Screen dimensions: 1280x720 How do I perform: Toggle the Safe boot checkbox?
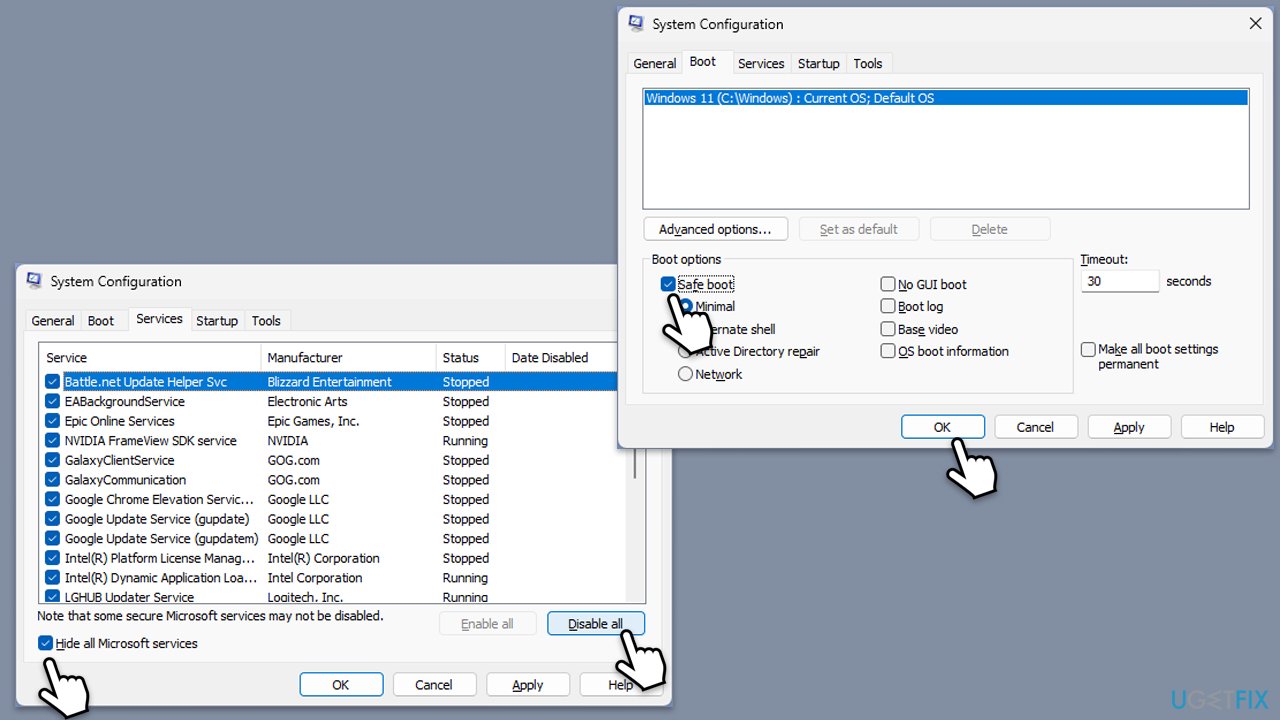[x=668, y=284]
